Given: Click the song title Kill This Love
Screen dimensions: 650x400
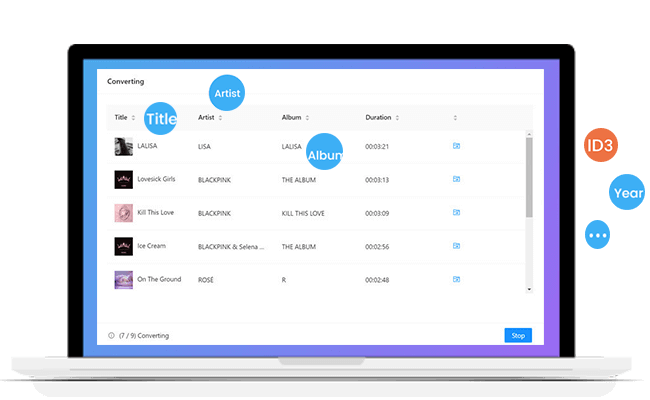Looking at the screenshot, I should click(x=155, y=212).
